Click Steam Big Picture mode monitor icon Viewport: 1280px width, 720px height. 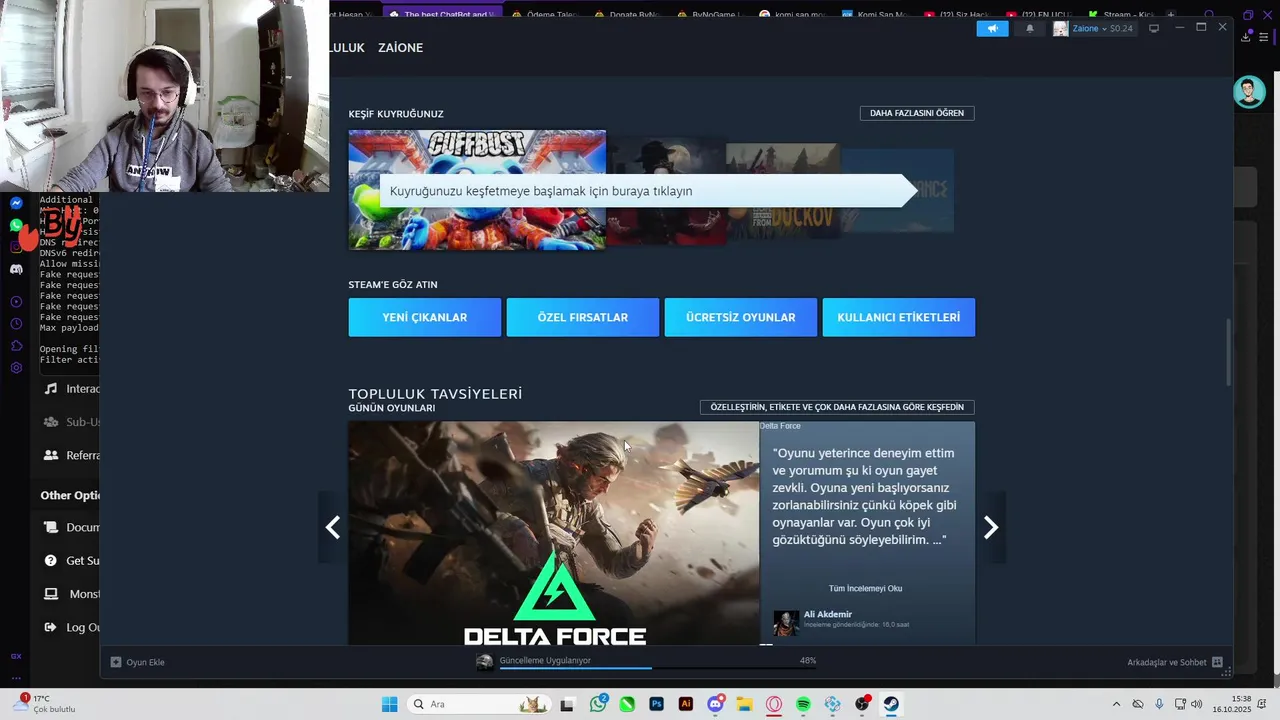coord(1154,28)
